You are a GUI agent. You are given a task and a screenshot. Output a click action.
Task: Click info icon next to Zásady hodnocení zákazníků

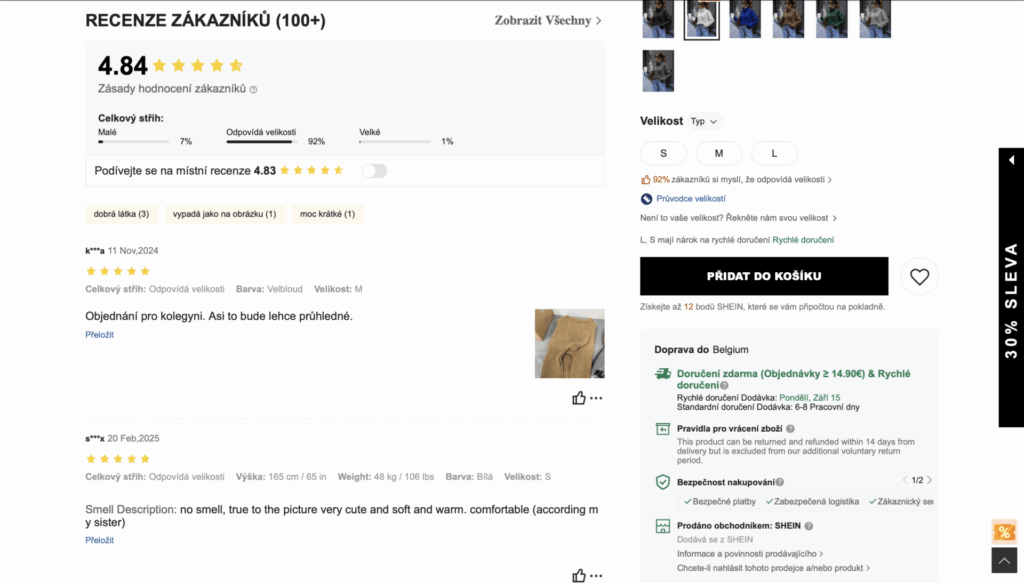(253, 89)
